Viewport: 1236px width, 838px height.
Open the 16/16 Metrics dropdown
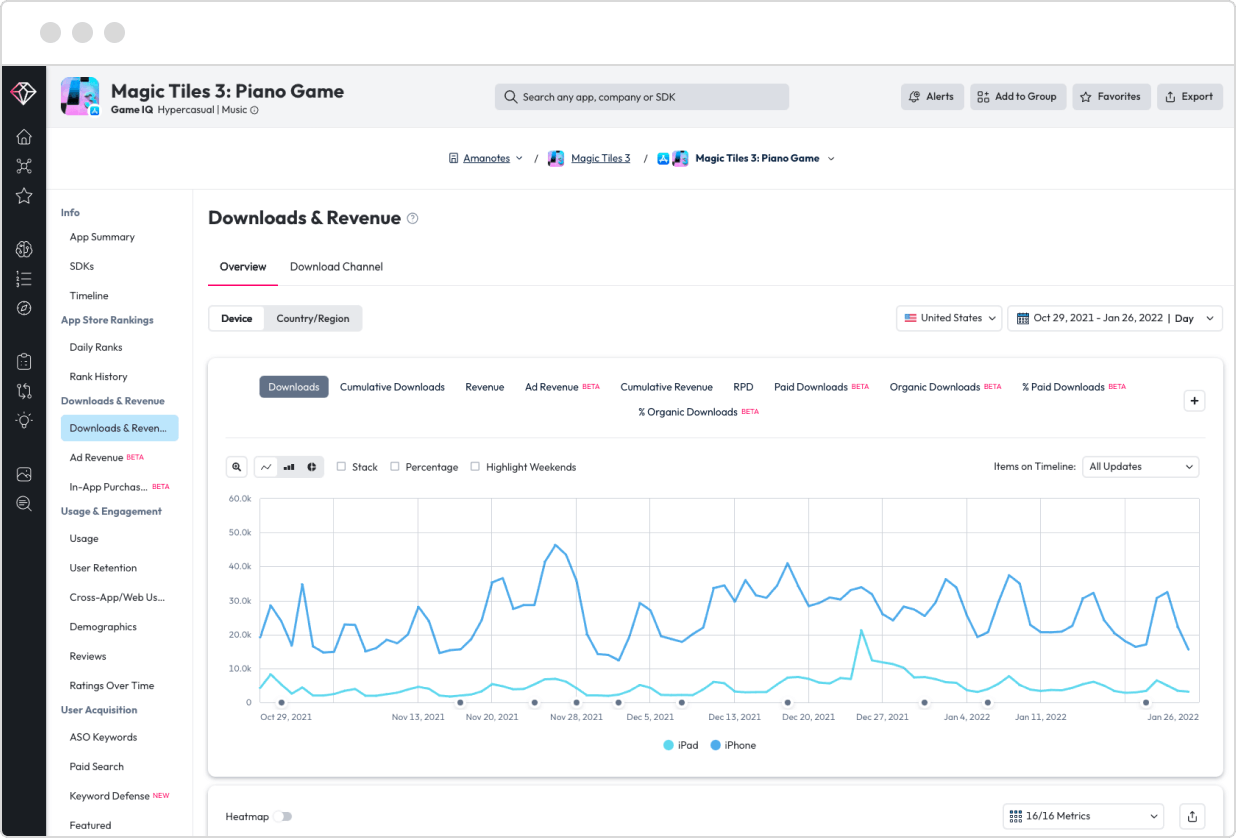[1083, 816]
